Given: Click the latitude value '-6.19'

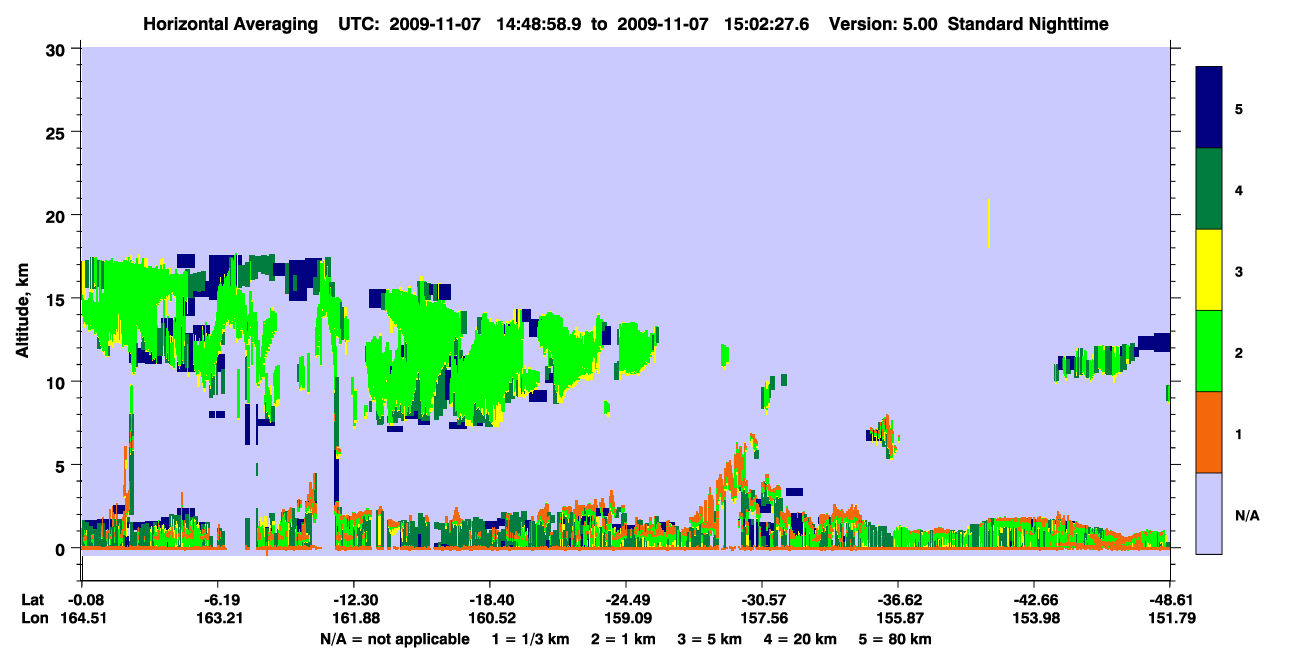Looking at the screenshot, I should click(x=217, y=600).
